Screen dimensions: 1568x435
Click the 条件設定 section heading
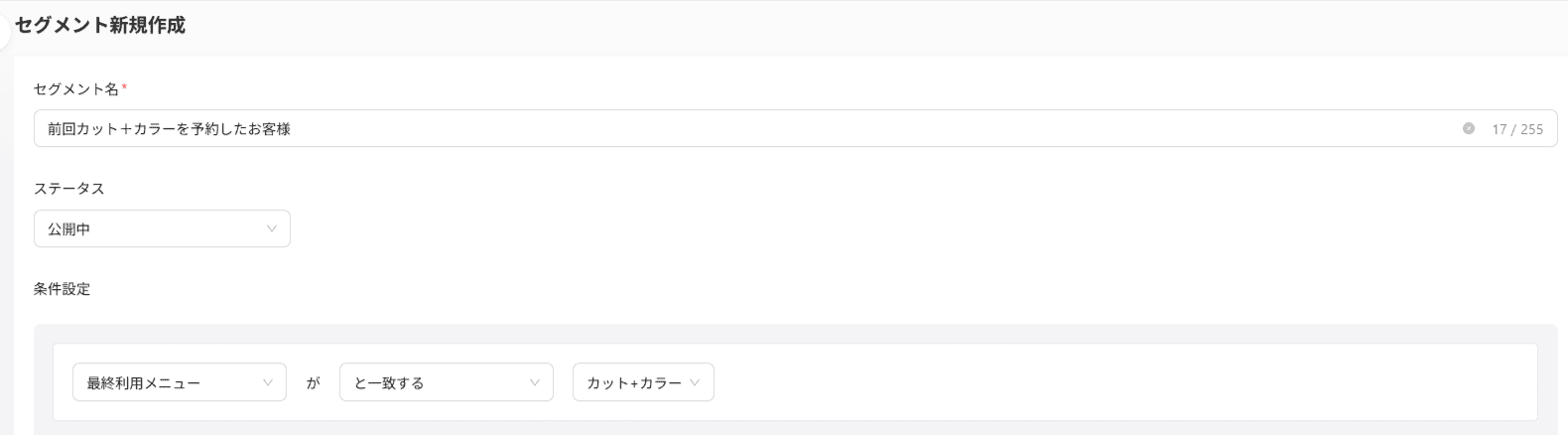click(x=62, y=289)
